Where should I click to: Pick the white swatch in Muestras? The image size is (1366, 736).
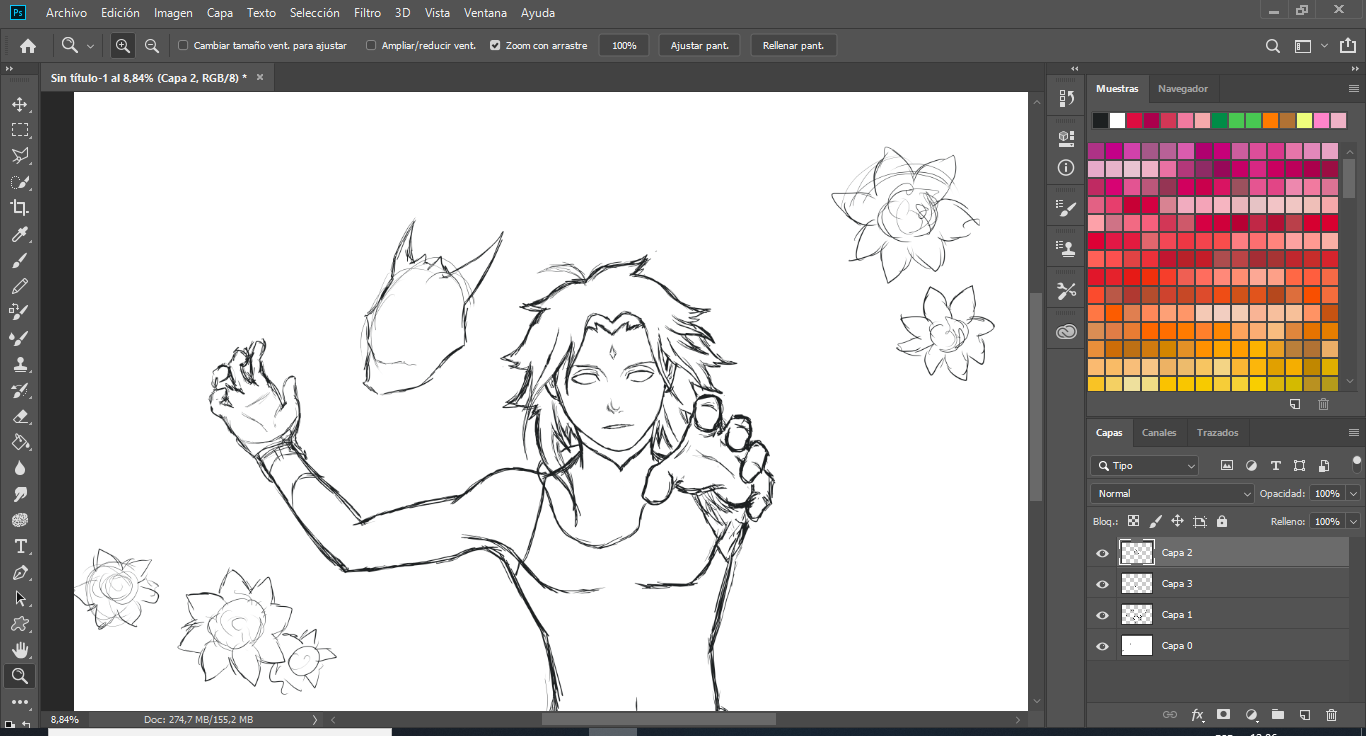pyautogui.click(x=1117, y=120)
